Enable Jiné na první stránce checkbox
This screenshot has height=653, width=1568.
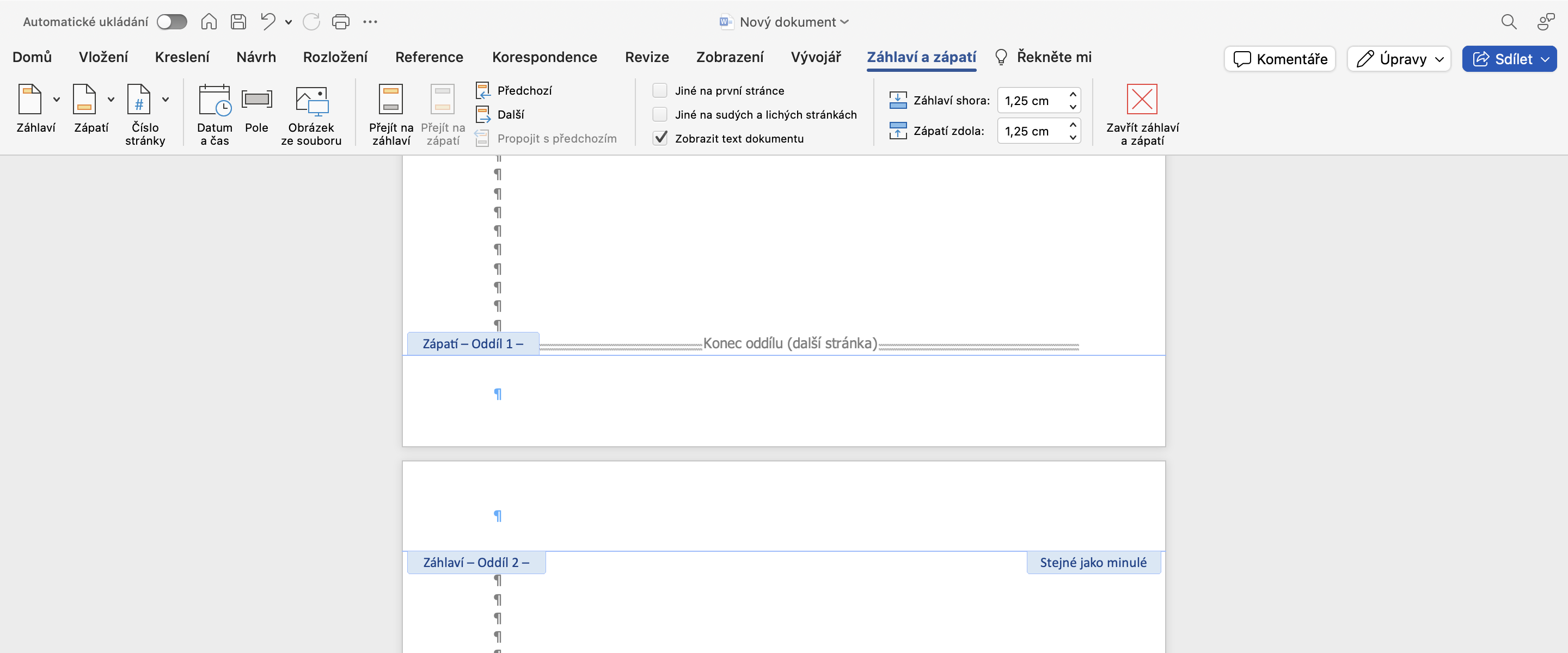coord(660,91)
